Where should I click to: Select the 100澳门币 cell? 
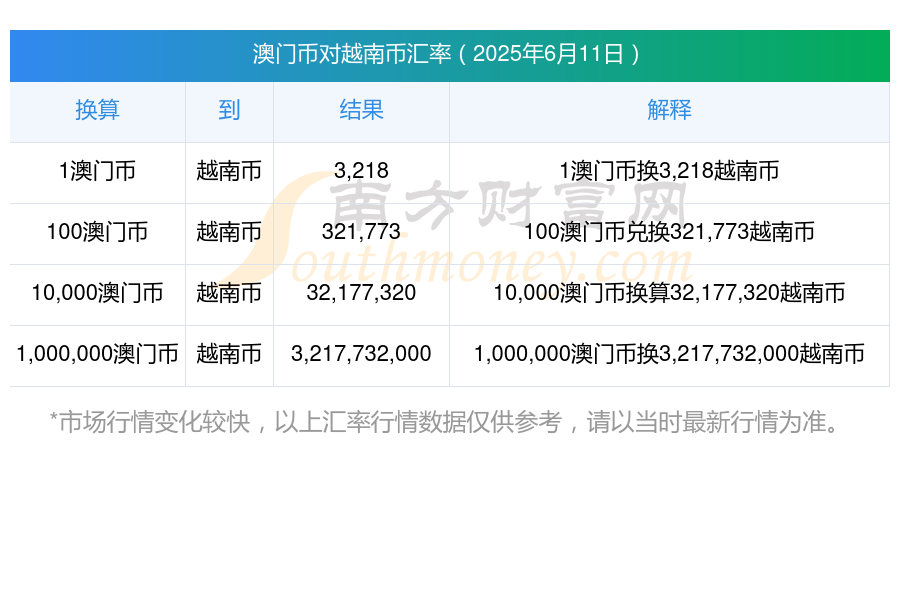pos(98,232)
